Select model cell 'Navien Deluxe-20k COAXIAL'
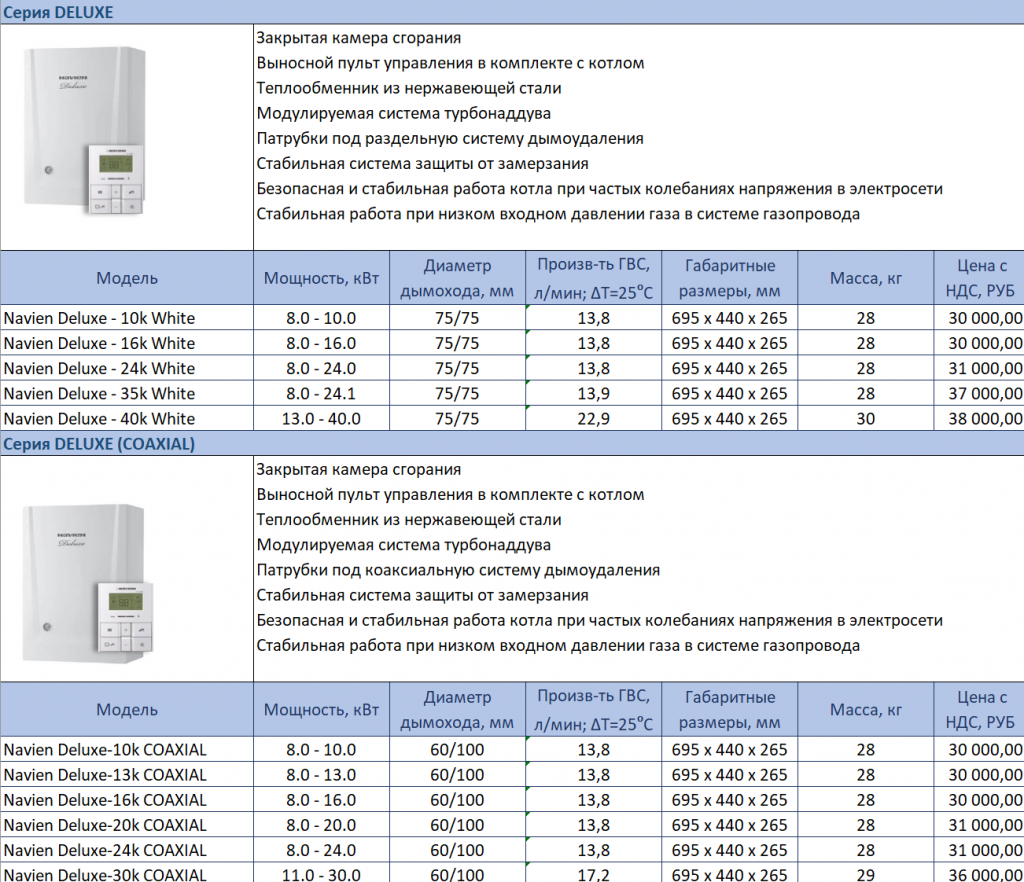Image resolution: width=1024 pixels, height=882 pixels. point(127,825)
